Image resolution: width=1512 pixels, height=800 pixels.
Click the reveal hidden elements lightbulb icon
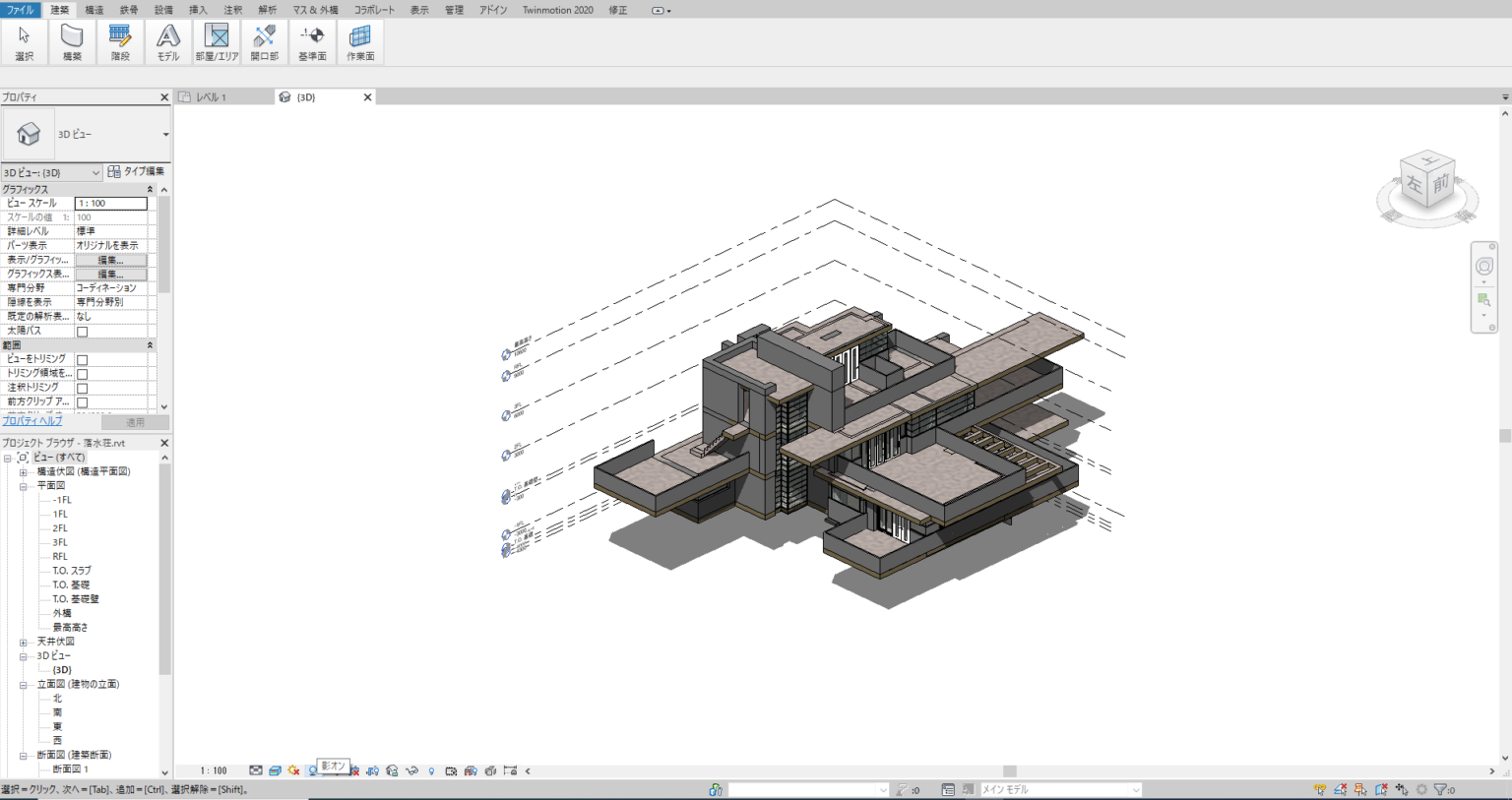click(x=431, y=770)
